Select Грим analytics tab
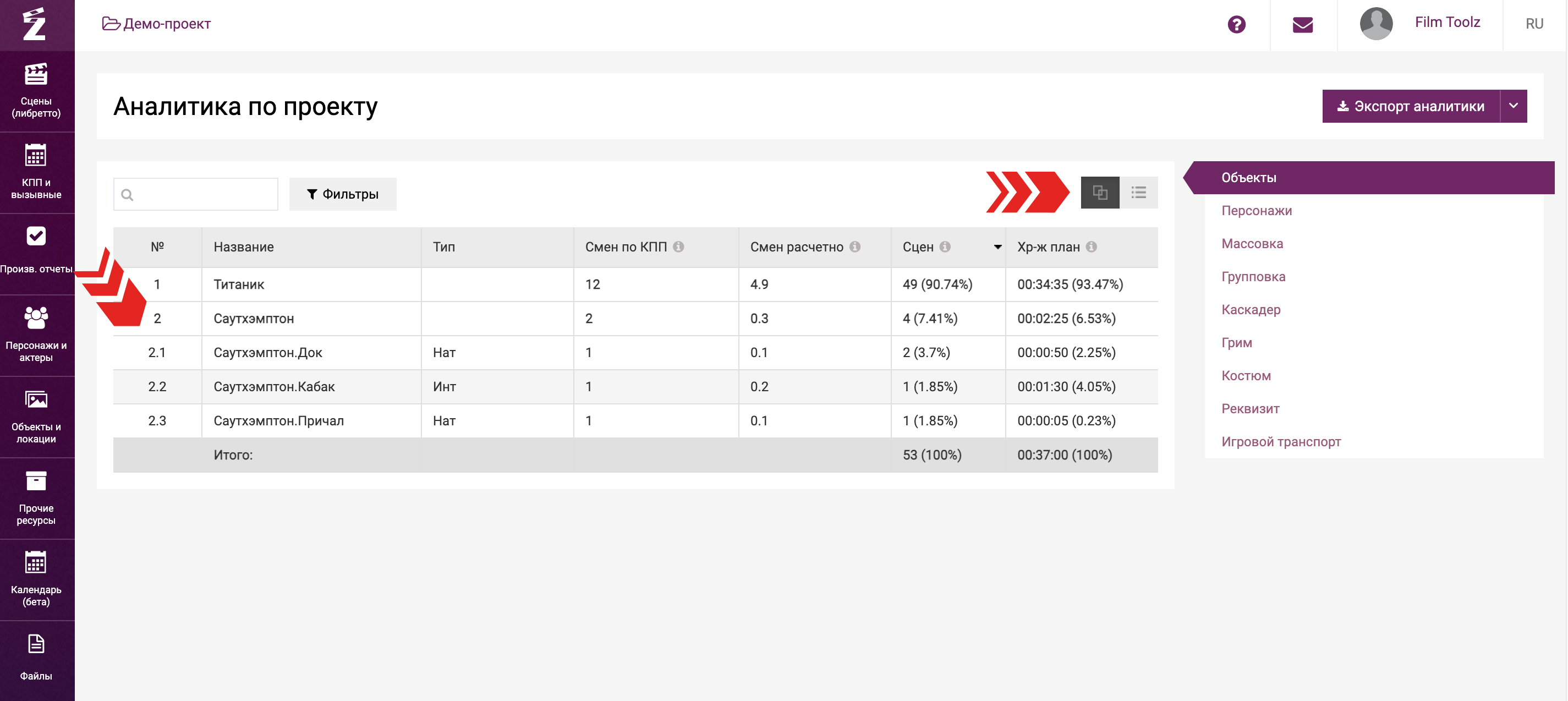 (x=1236, y=343)
